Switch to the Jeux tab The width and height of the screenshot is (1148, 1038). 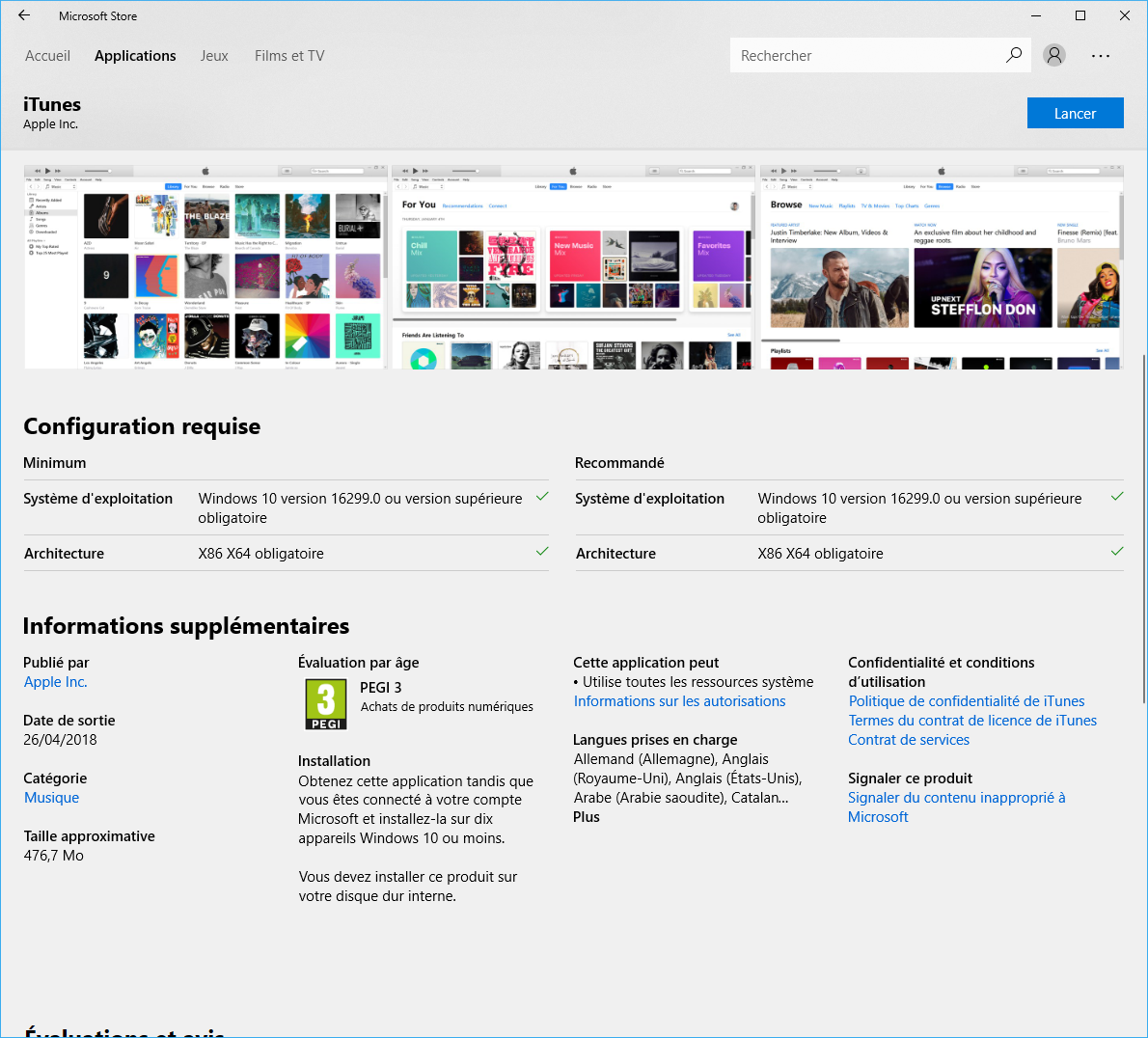pyautogui.click(x=214, y=56)
